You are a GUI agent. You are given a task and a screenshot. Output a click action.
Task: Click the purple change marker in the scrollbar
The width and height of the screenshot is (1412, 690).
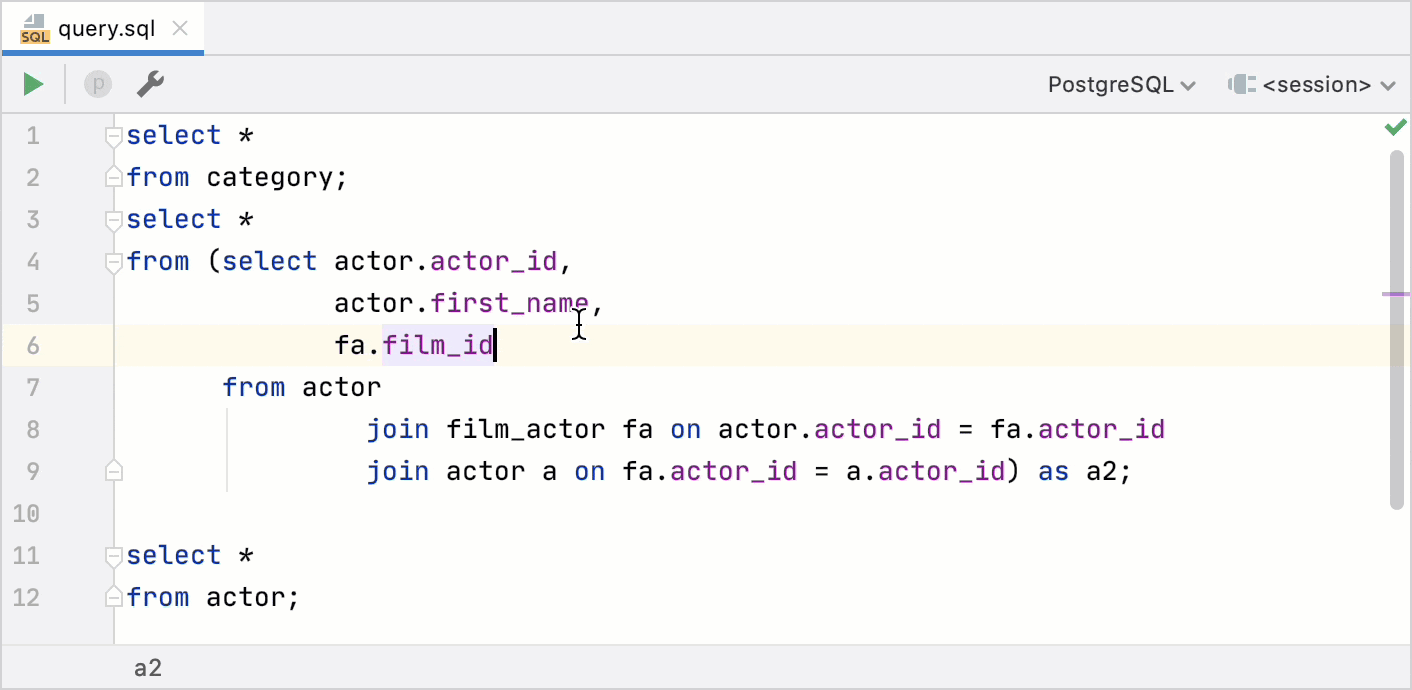1394,293
